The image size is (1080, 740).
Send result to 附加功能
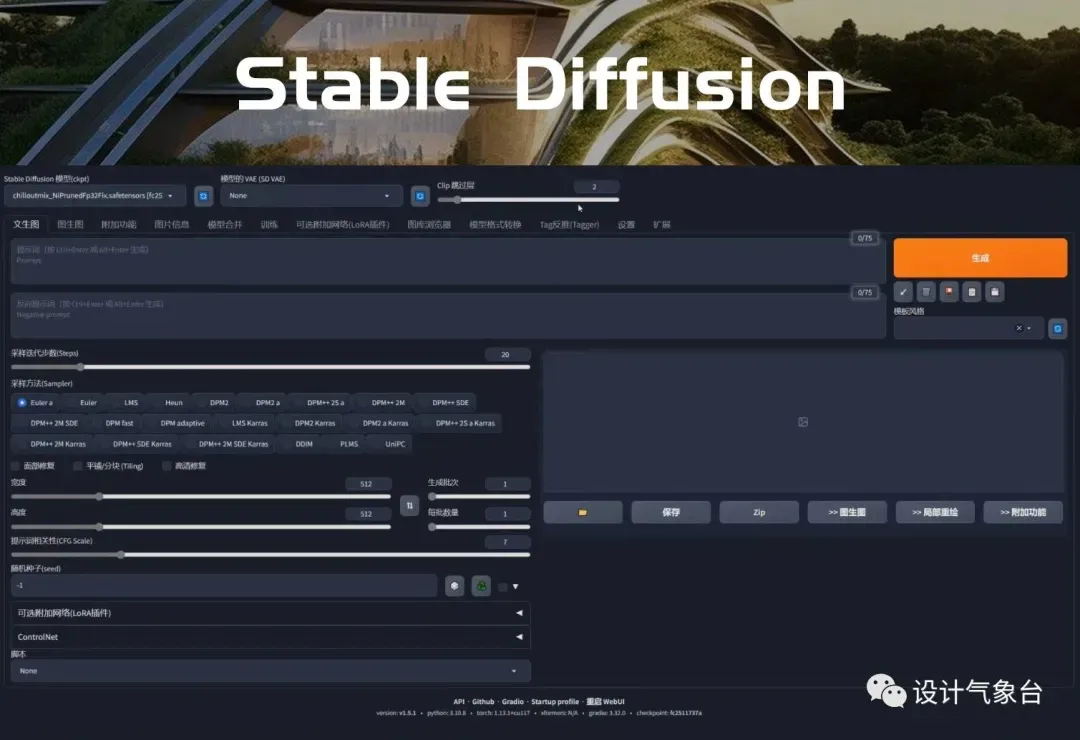pos(1024,512)
